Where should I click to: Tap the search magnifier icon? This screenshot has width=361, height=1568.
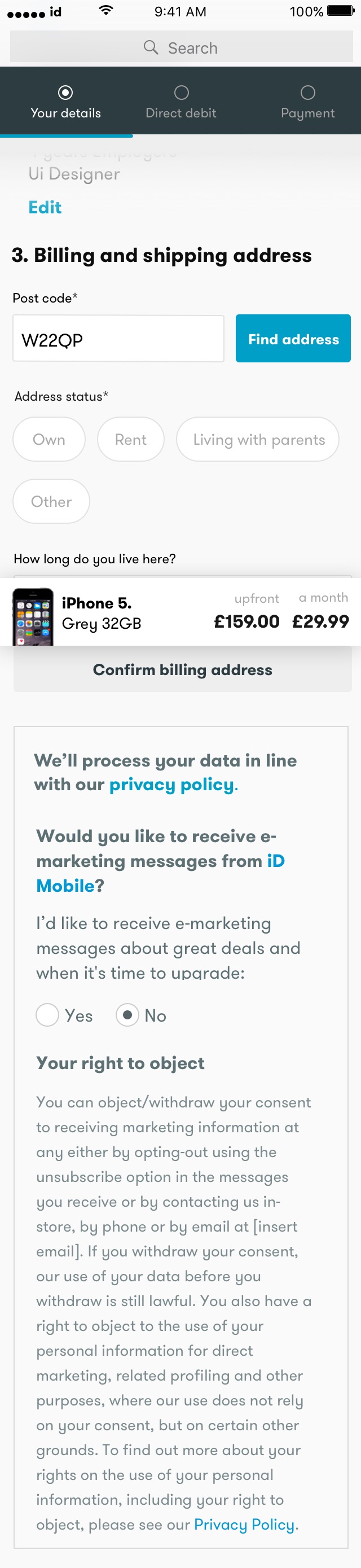click(x=151, y=47)
